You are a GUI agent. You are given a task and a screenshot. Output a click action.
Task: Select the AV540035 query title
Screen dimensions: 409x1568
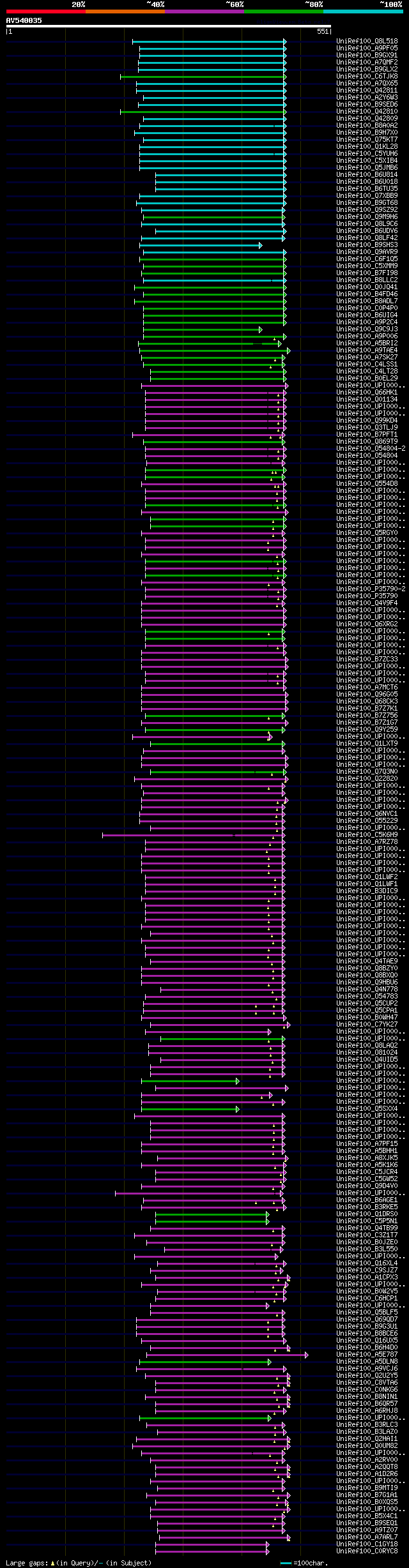24,20
